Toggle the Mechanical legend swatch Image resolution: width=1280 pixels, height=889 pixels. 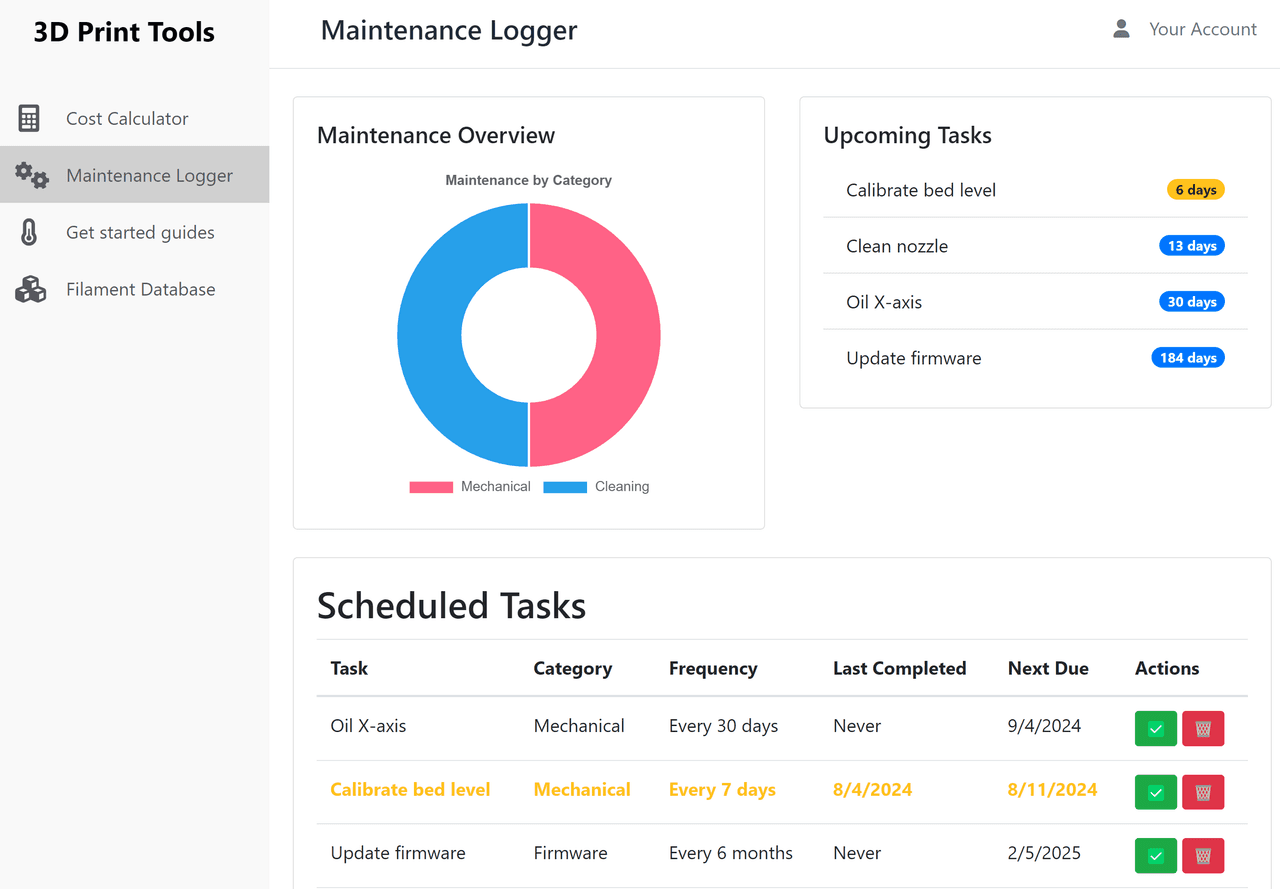click(x=431, y=487)
